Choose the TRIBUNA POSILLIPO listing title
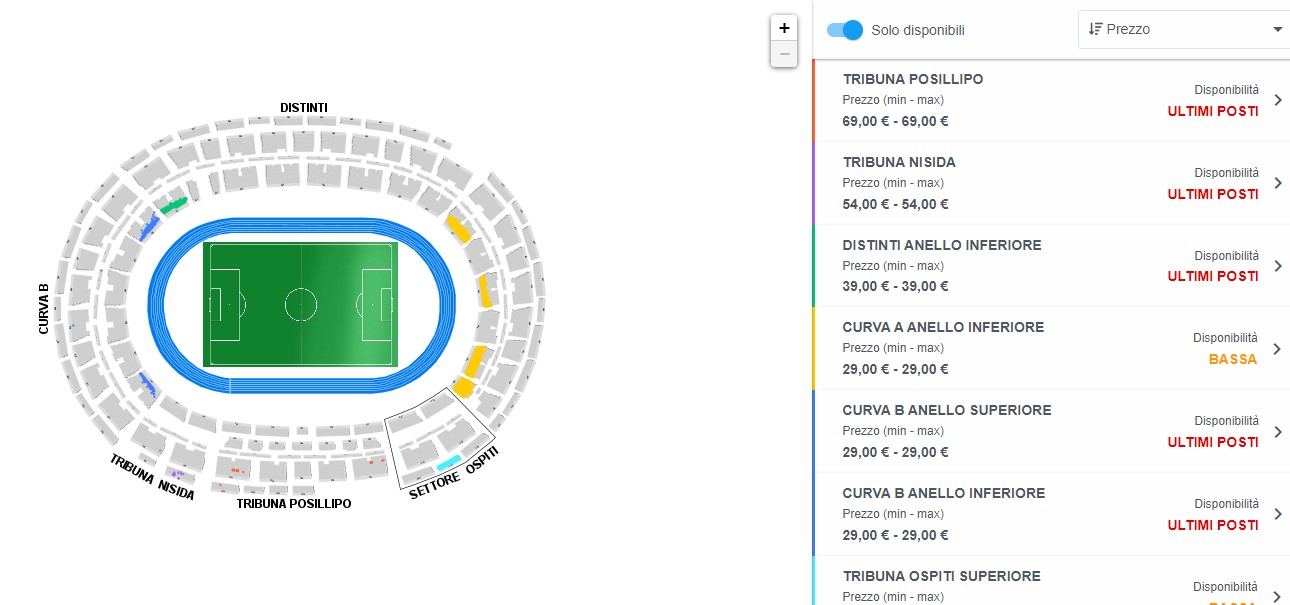 (x=913, y=79)
